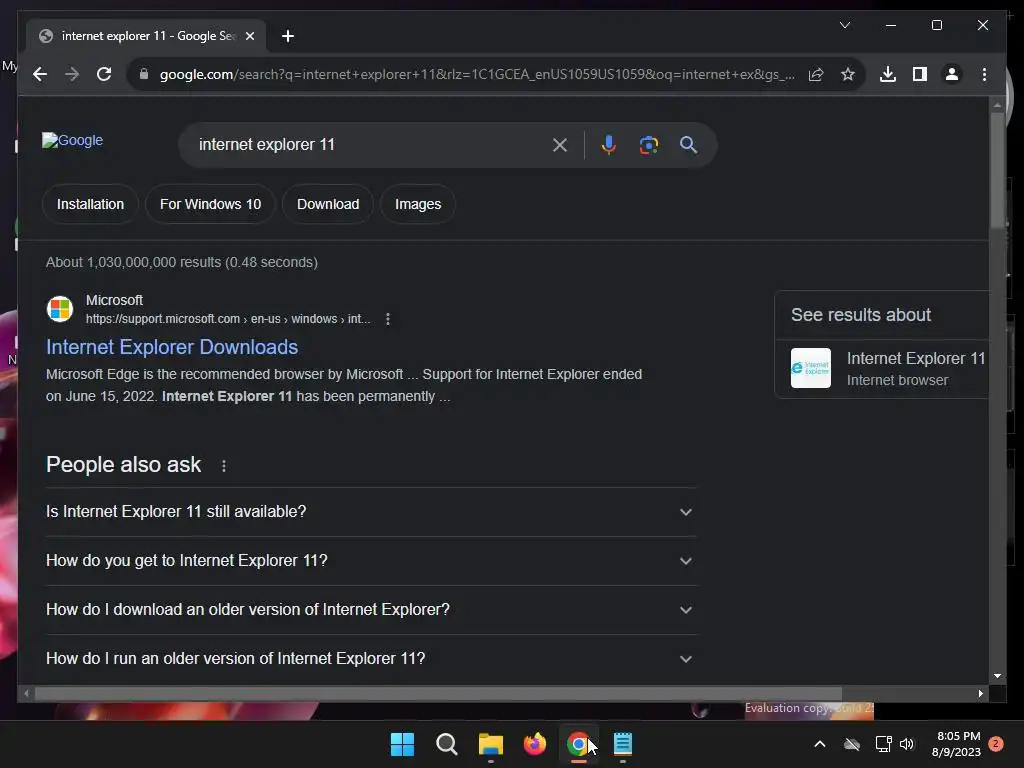1024x768 pixels.
Task: Open Chrome downloads icon
Action: 888,74
